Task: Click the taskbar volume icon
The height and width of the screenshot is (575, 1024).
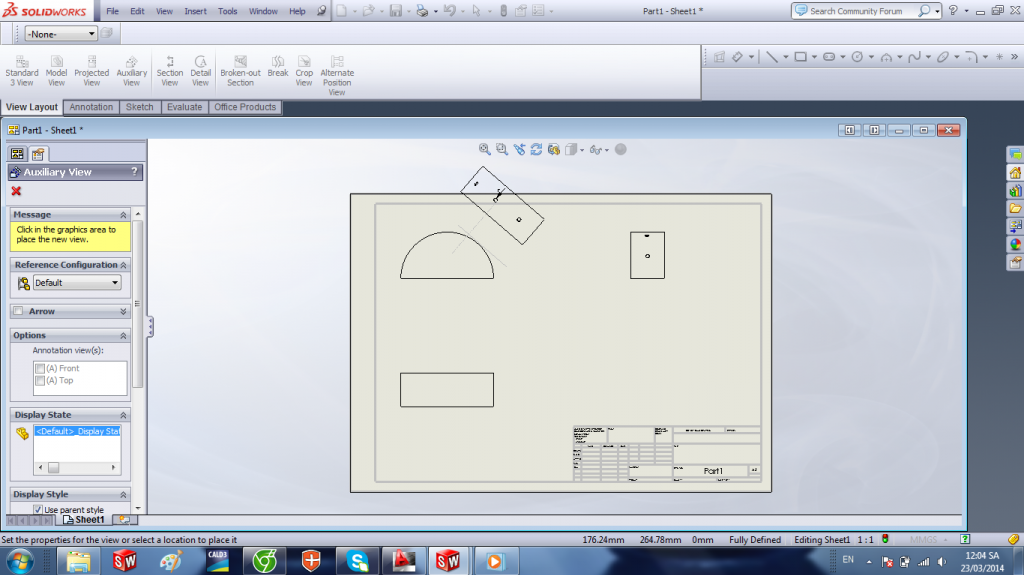Action: point(941,561)
